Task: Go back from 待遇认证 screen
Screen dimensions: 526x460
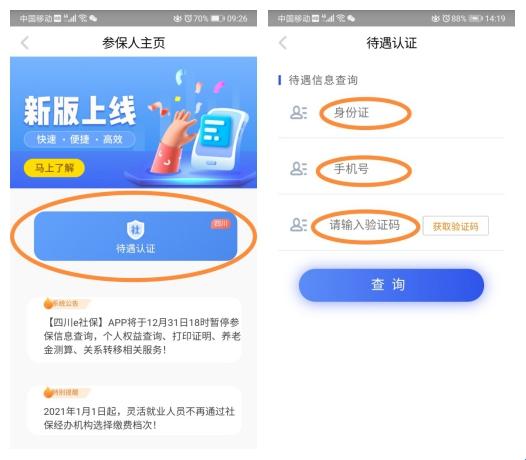Action: (x=283, y=43)
